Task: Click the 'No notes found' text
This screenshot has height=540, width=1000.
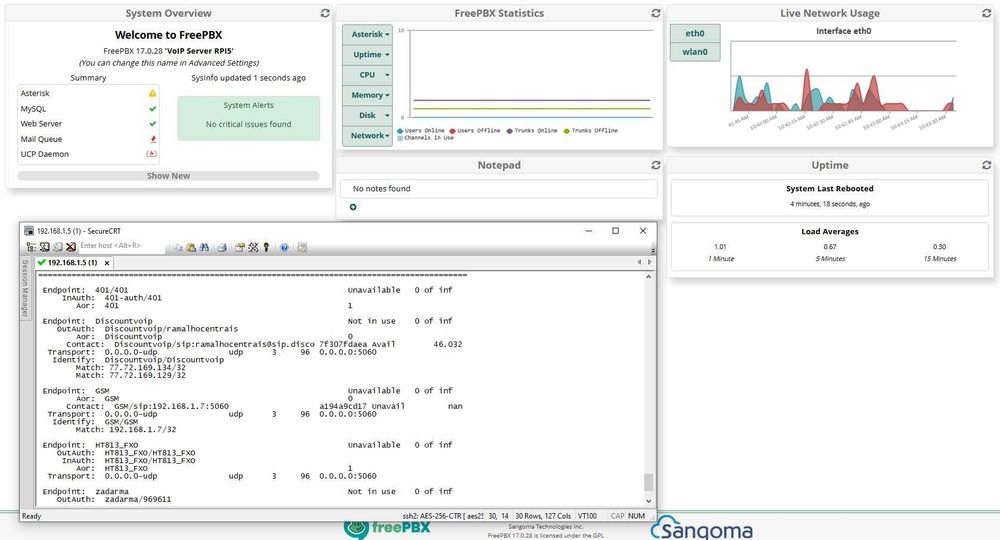Action: tap(381, 189)
